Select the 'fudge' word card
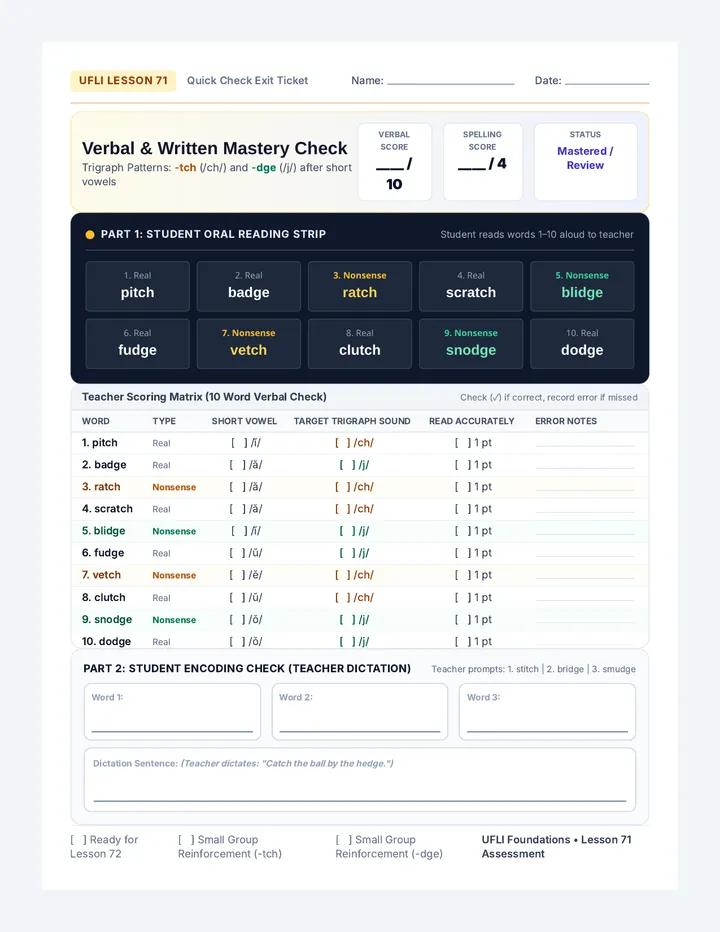 (137, 344)
